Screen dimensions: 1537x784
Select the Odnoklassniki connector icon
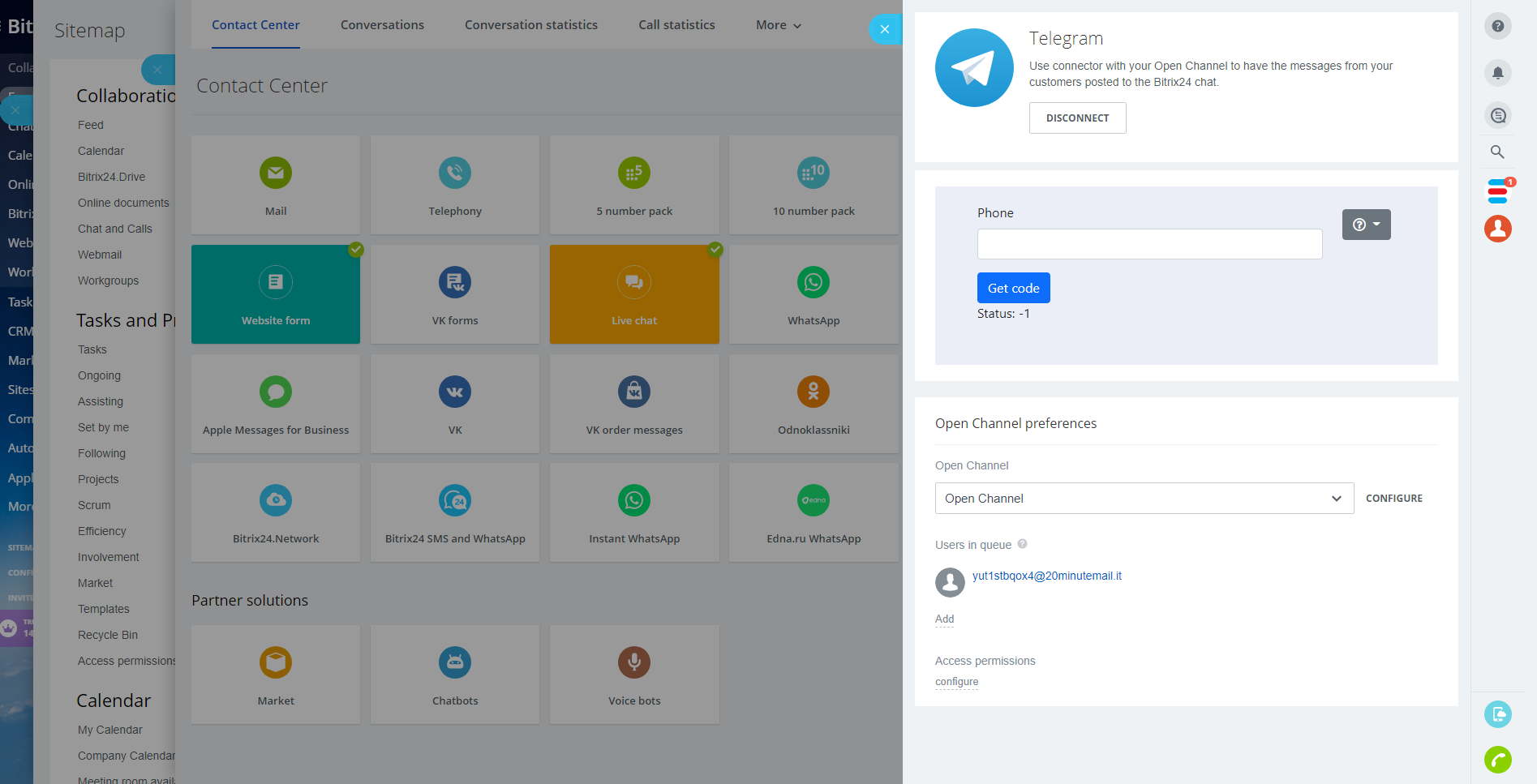click(813, 392)
